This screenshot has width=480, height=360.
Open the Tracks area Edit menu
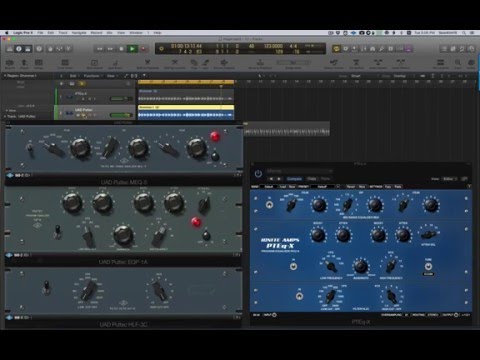point(73,76)
